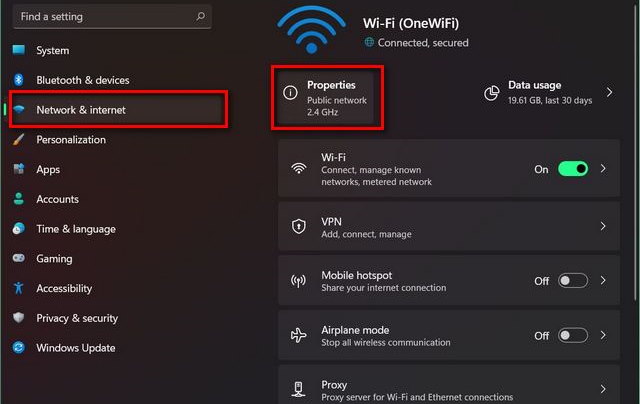Click the Time & language globe icon

pyautogui.click(x=18, y=229)
